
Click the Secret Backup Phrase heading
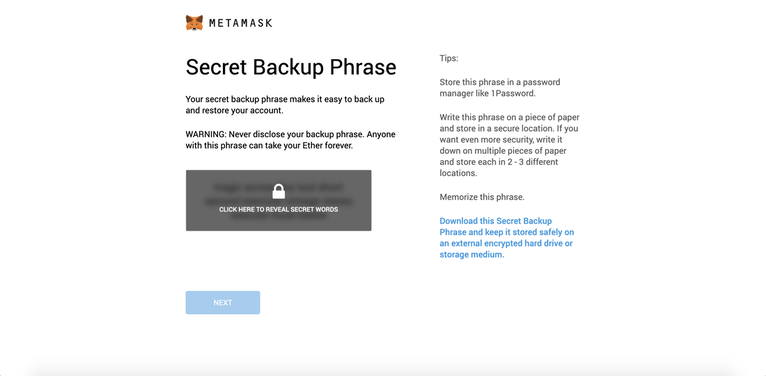point(291,67)
